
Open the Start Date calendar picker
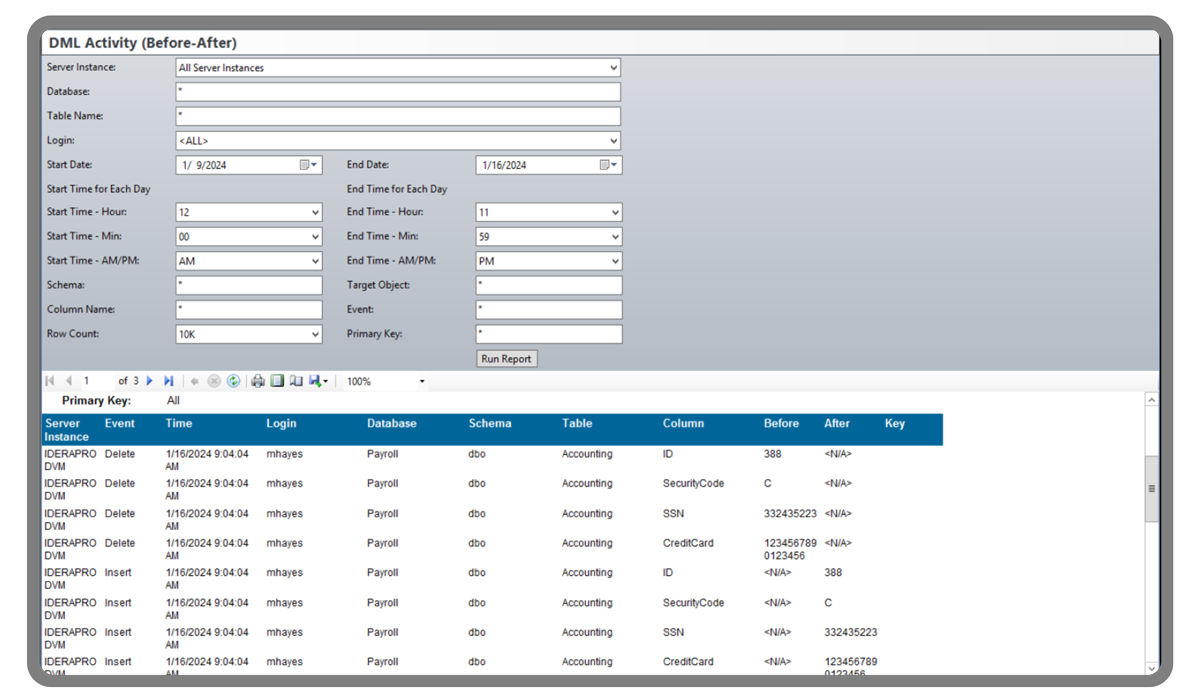[309, 165]
